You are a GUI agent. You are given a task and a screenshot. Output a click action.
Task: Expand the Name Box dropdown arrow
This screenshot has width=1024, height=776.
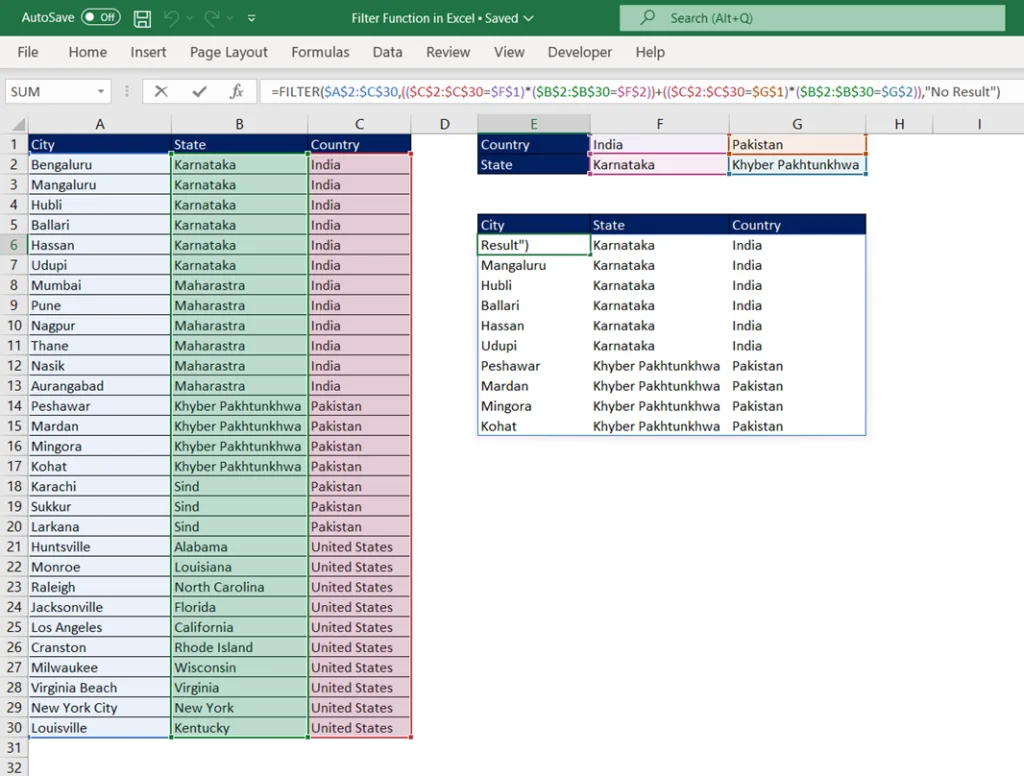[101, 91]
